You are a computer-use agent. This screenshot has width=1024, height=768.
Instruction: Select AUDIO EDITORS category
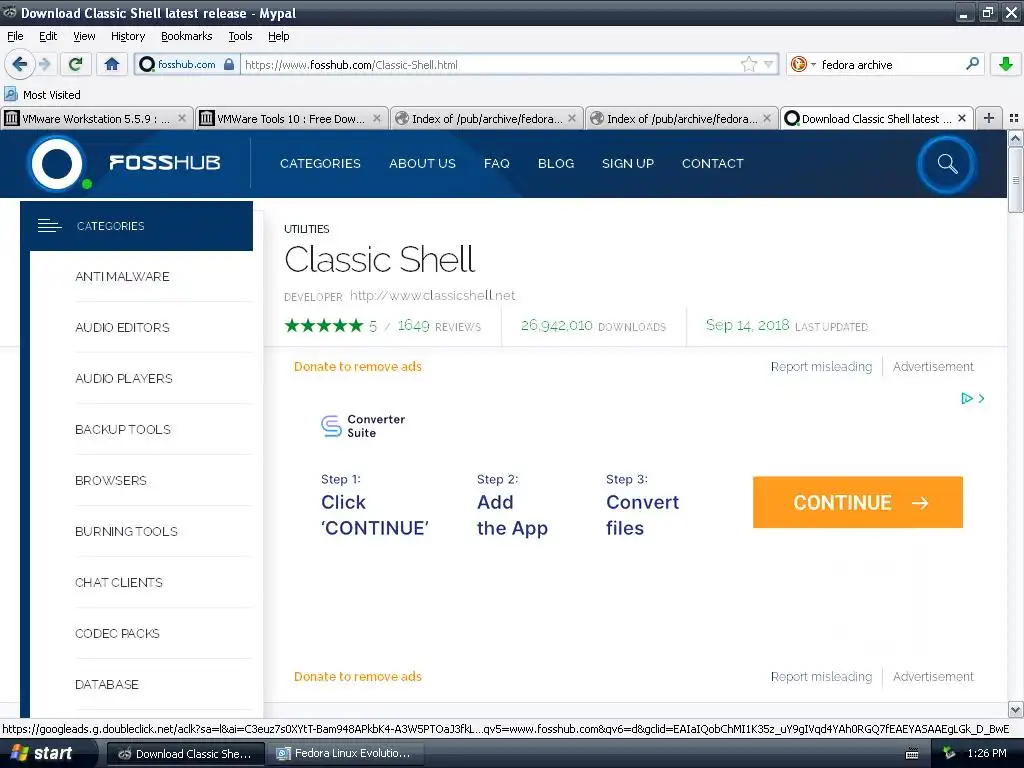point(122,327)
